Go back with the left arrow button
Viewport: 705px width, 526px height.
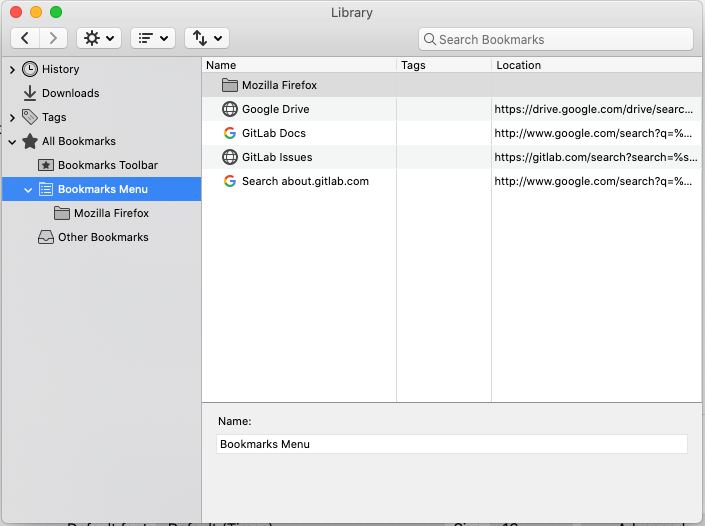(x=25, y=38)
